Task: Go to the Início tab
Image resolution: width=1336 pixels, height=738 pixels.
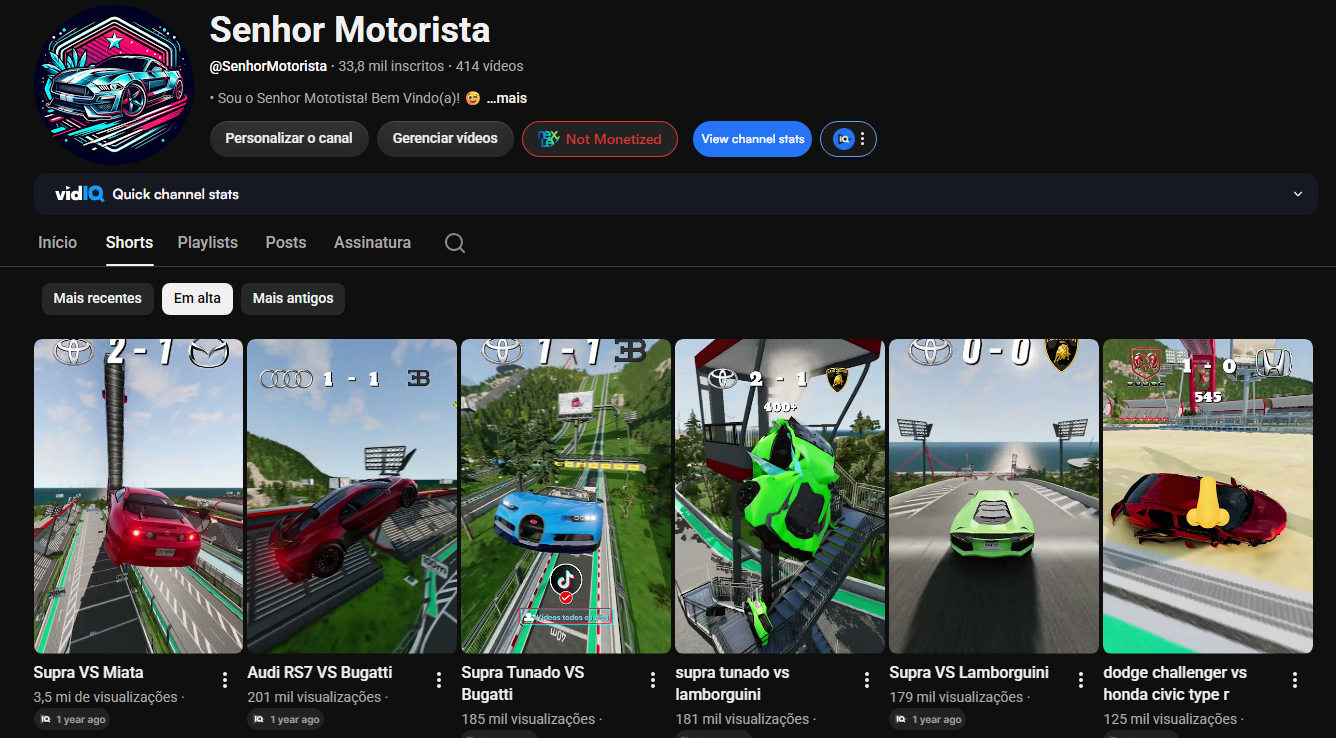Action: coord(57,243)
